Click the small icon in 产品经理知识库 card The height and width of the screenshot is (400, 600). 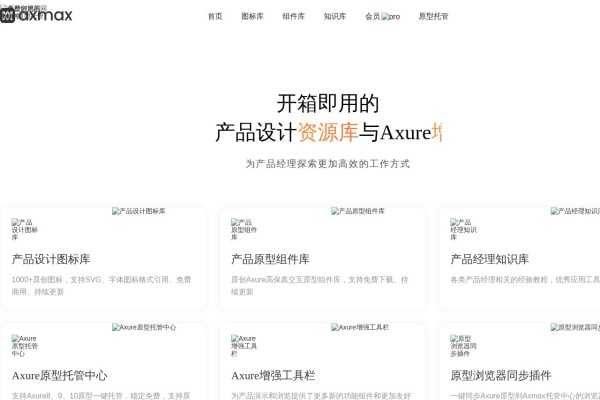click(463, 229)
